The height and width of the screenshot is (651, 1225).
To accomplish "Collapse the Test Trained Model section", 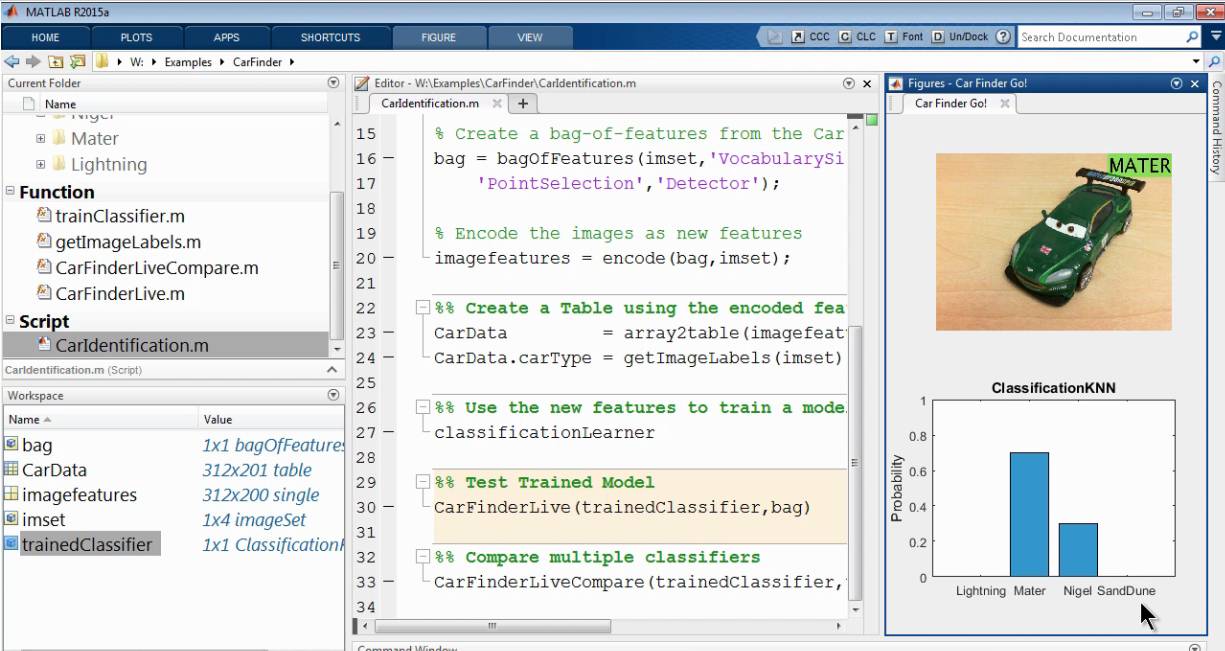I will pos(422,482).
